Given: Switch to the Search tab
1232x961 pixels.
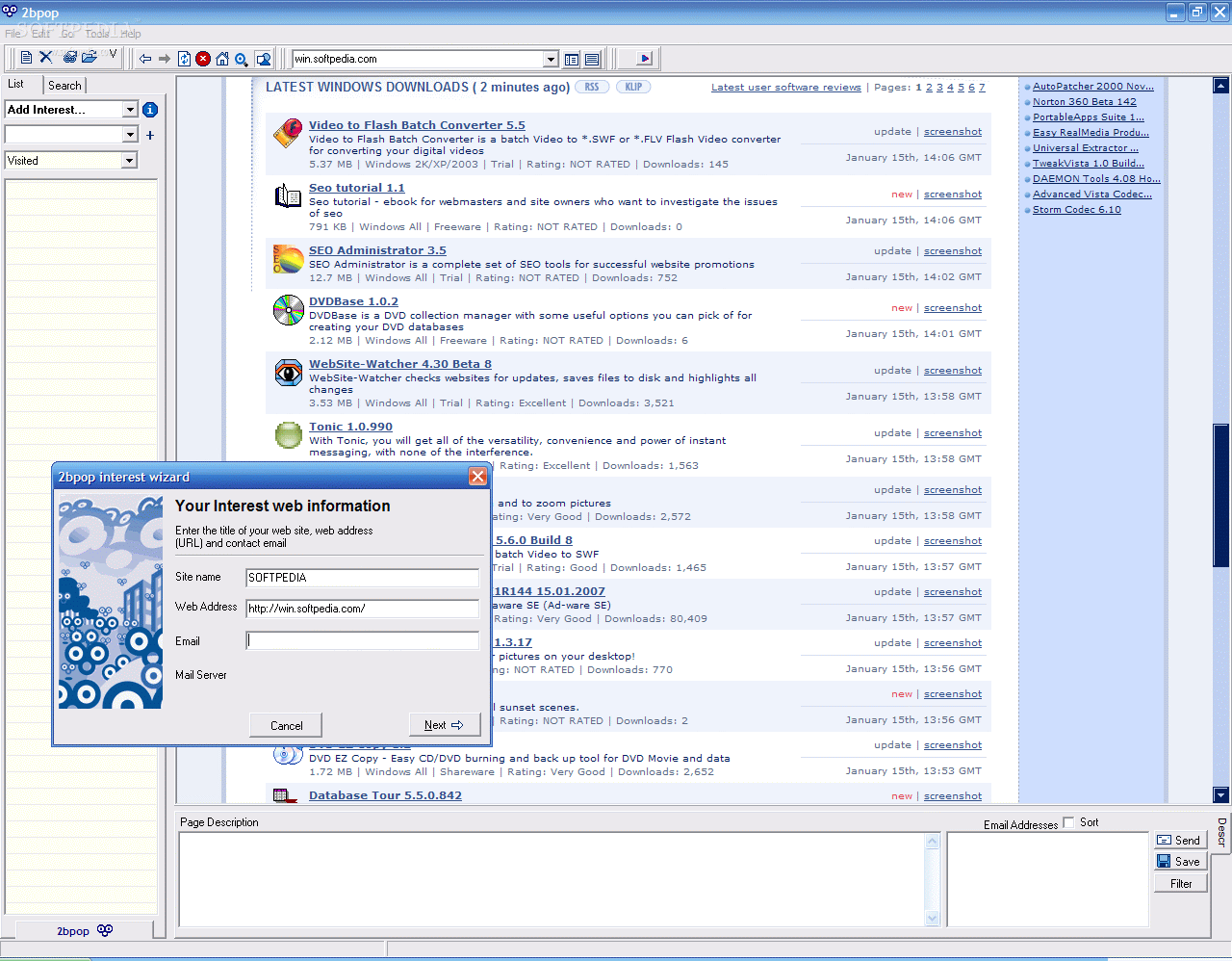Looking at the screenshot, I should tap(64, 86).
